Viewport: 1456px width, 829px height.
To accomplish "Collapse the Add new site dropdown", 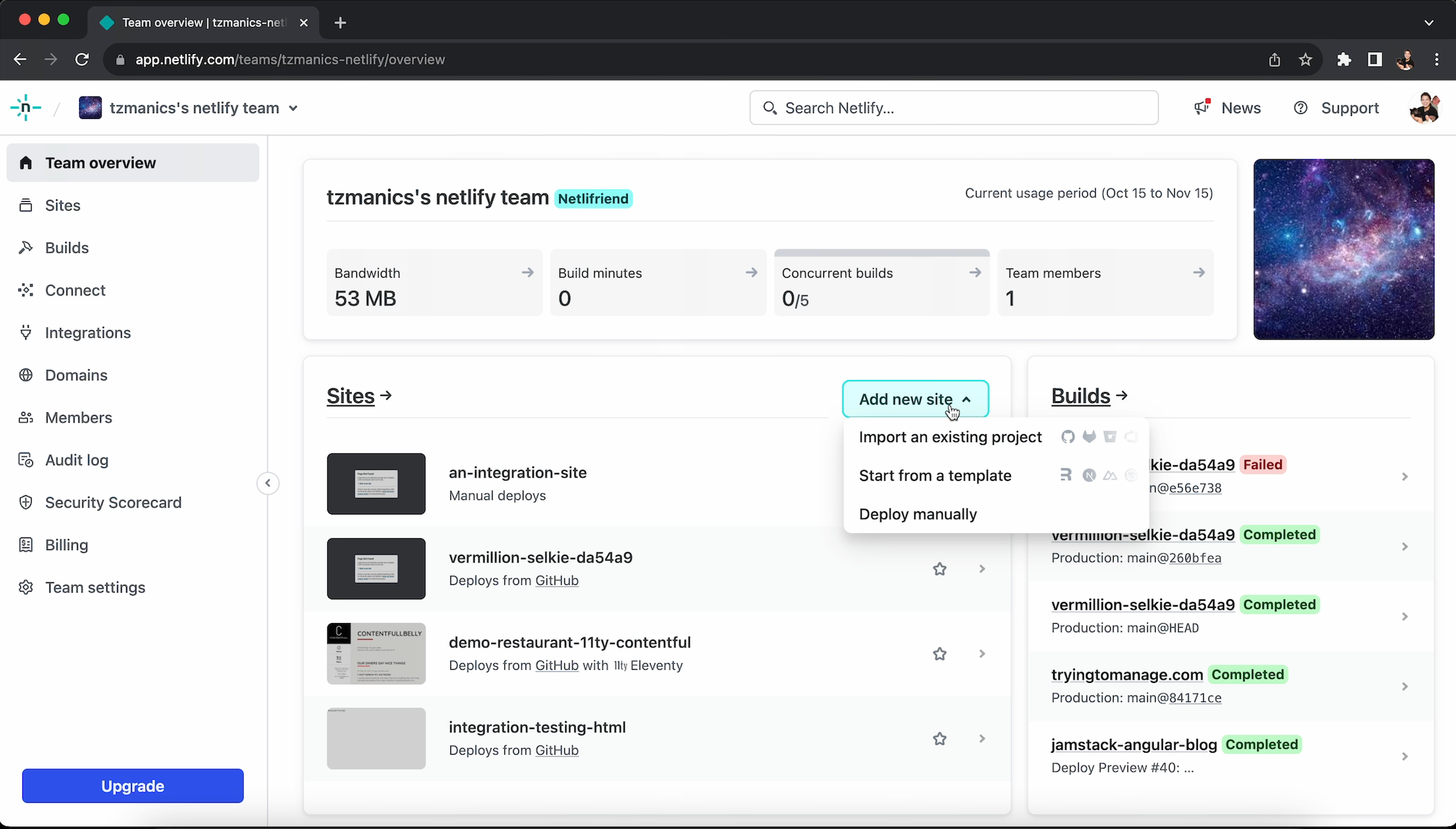I will point(916,399).
